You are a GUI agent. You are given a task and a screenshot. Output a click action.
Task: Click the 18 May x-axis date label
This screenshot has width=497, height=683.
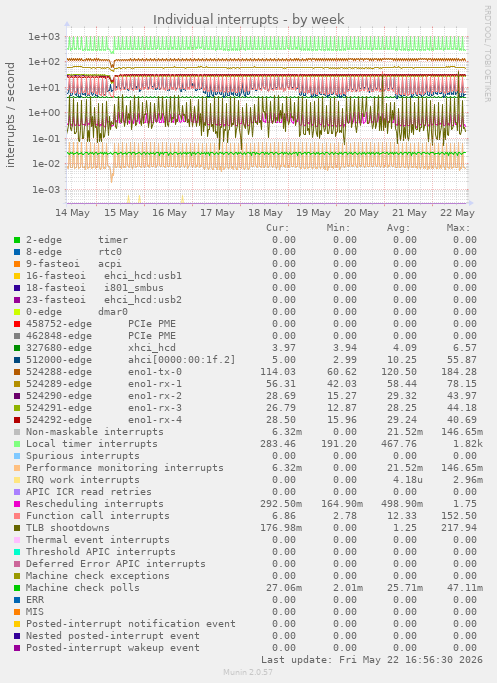(x=265, y=213)
